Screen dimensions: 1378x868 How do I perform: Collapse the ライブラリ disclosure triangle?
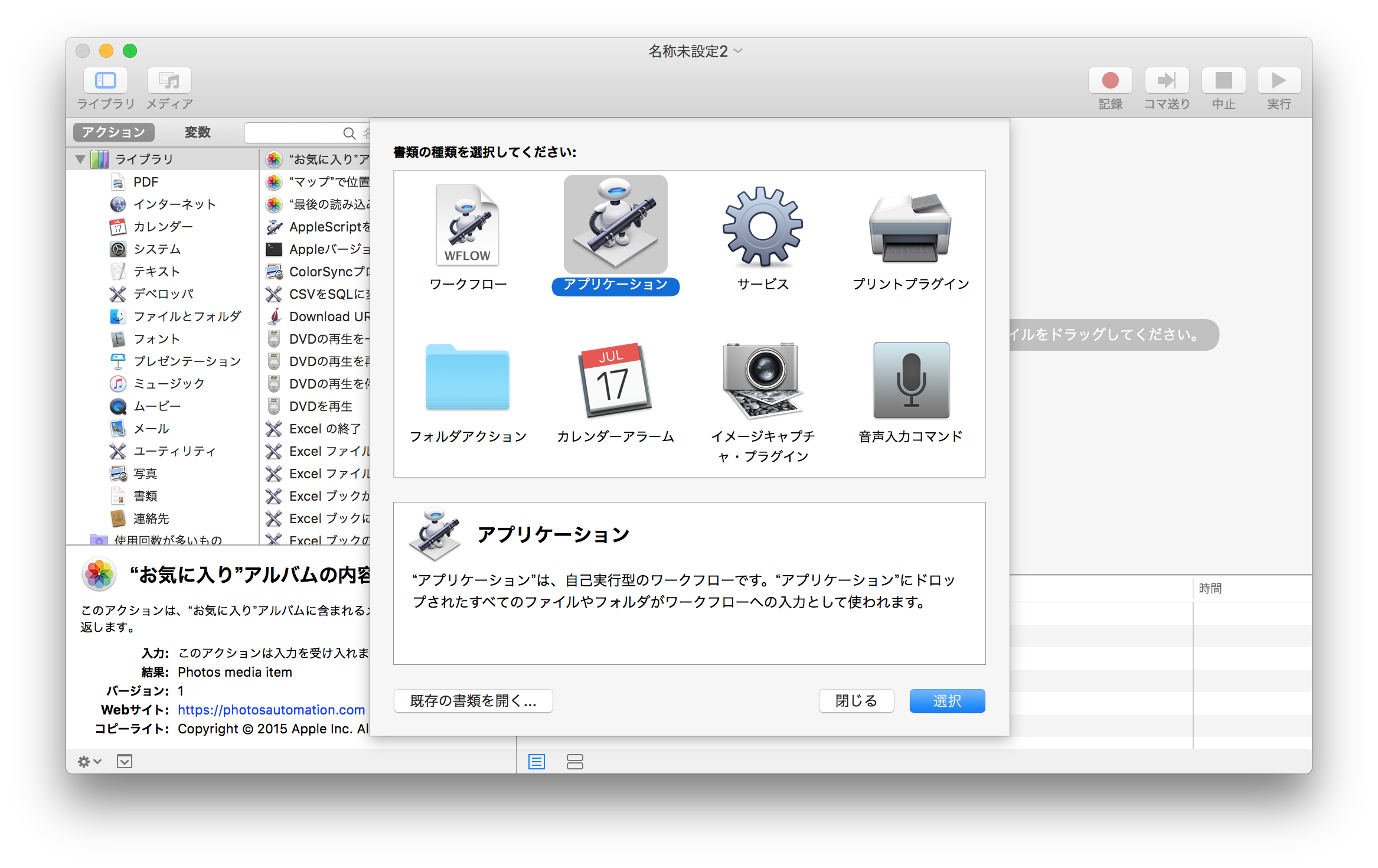point(80,159)
